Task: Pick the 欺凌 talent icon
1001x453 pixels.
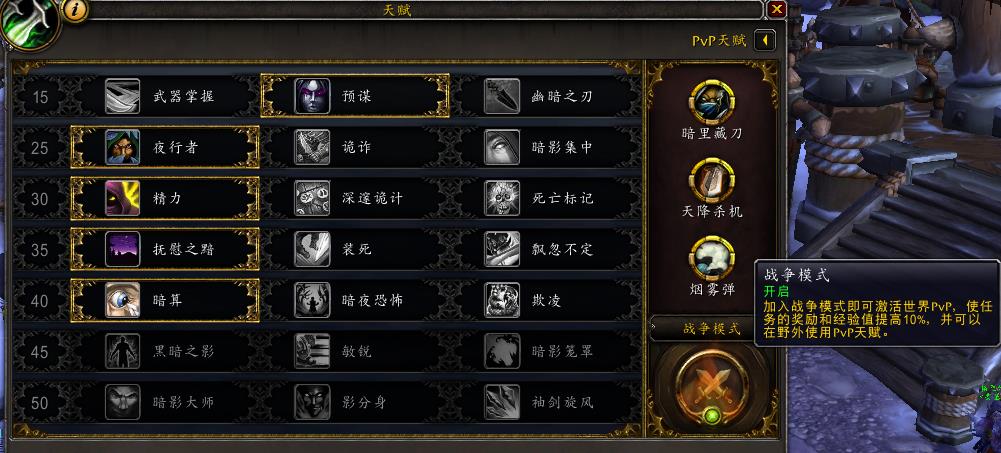Action: (502, 301)
